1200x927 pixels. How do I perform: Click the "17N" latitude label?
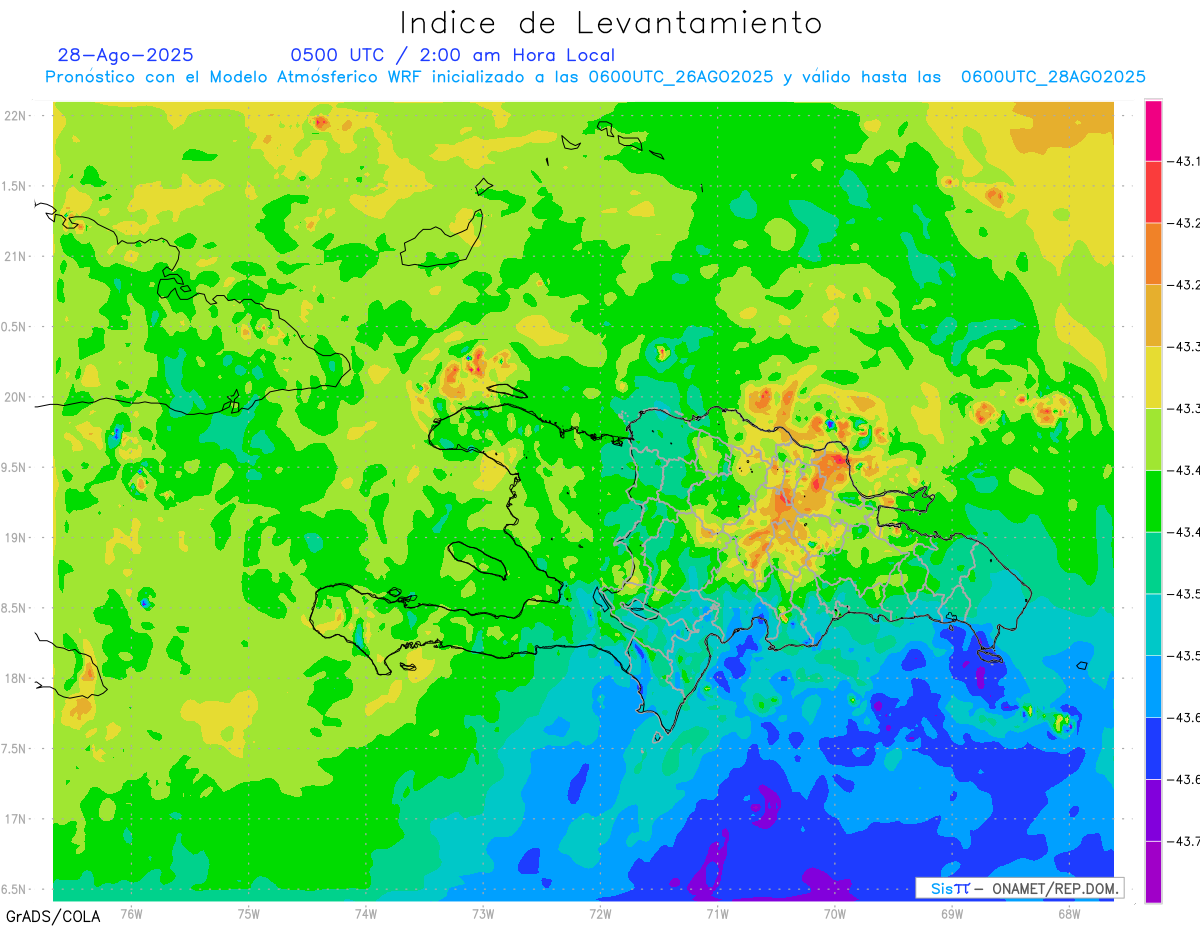pos(16,819)
